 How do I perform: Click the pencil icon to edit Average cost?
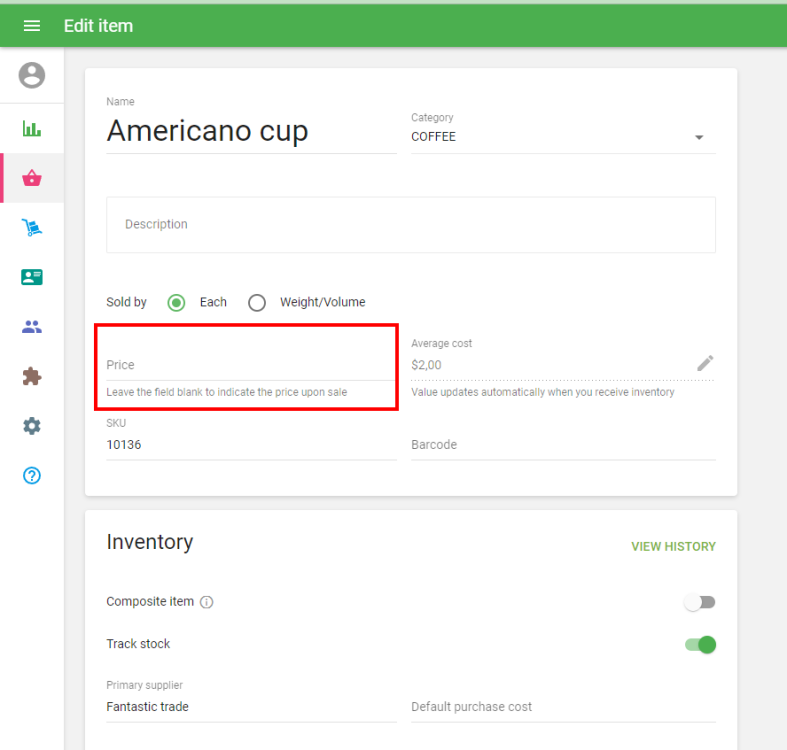click(x=705, y=363)
